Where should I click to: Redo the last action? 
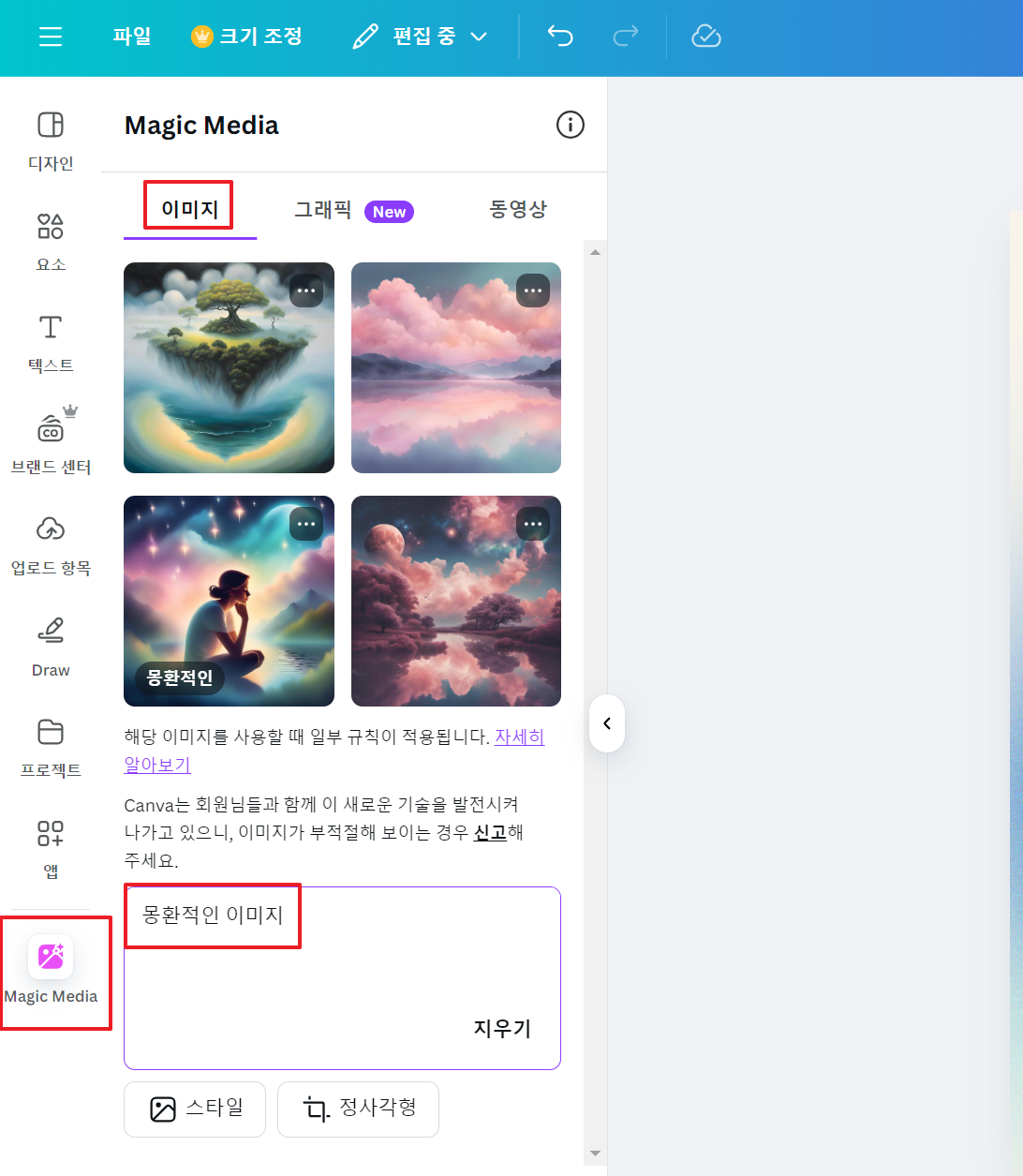pos(626,37)
